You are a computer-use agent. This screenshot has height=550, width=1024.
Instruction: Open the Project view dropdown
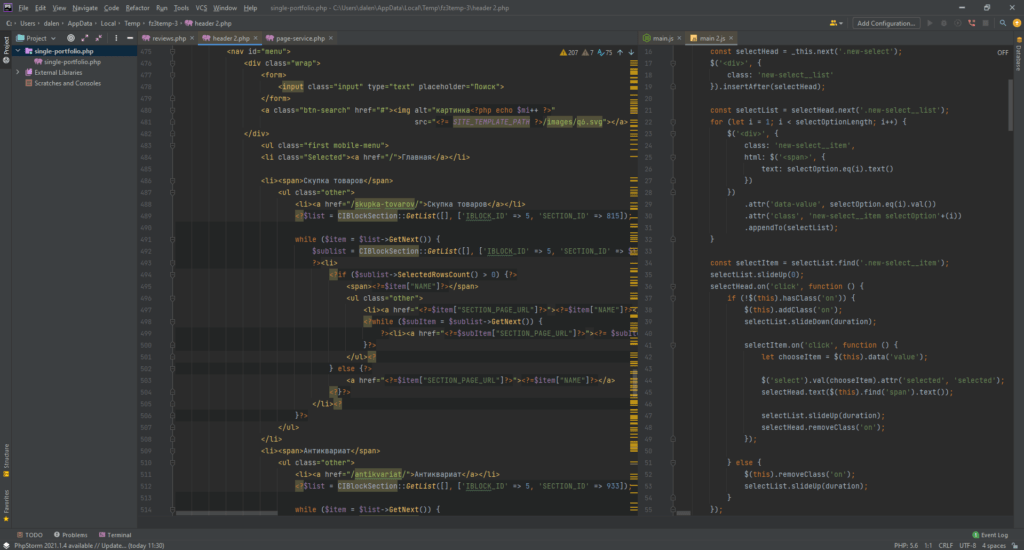click(x=42, y=38)
